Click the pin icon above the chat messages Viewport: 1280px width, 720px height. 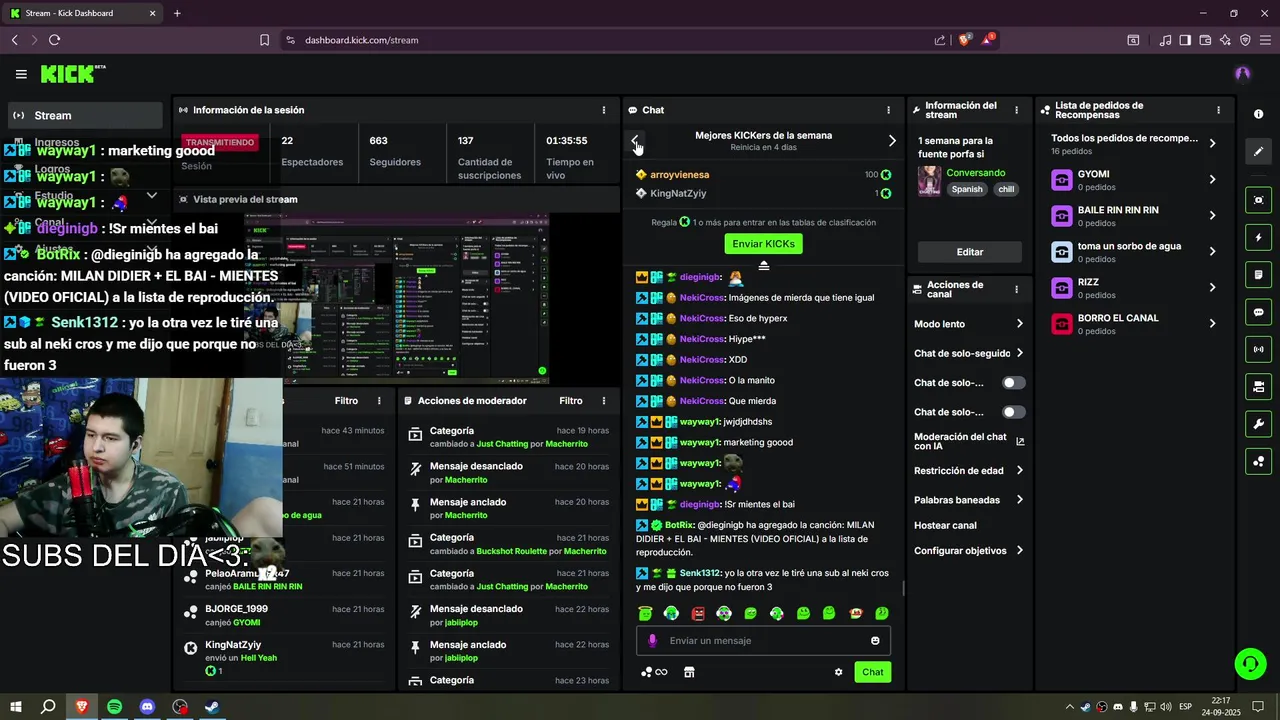pyautogui.click(x=763, y=265)
